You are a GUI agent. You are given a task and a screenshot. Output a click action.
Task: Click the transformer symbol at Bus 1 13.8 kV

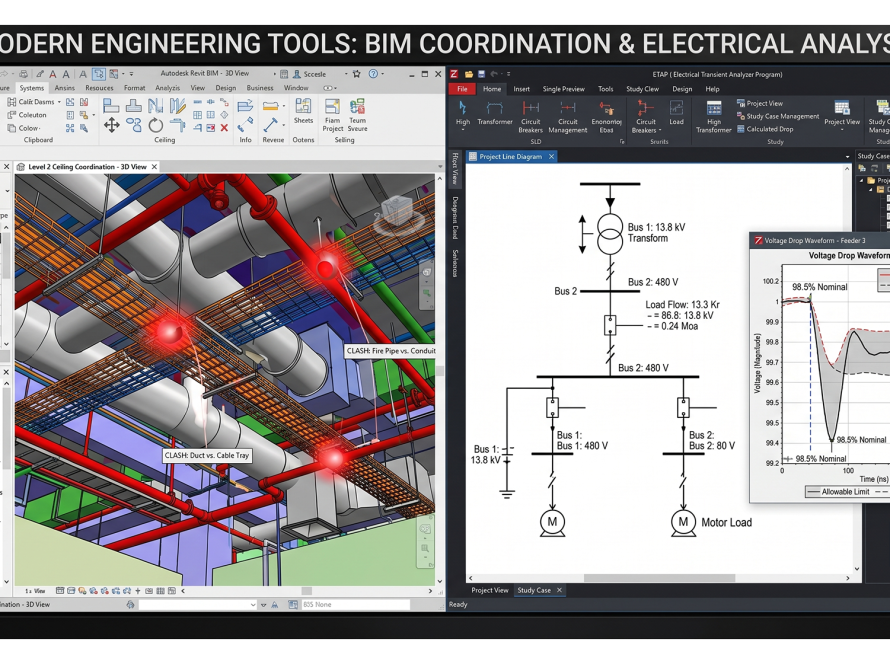pyautogui.click(x=610, y=234)
